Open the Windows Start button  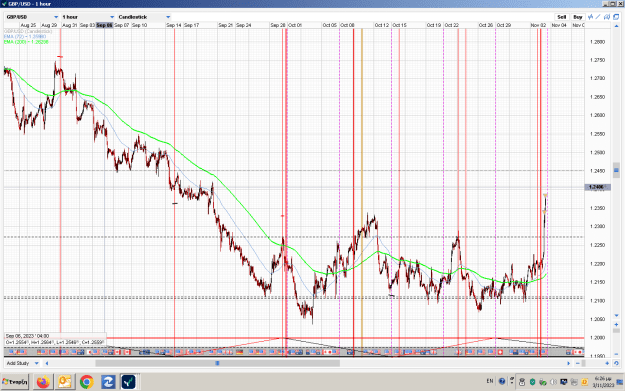(x=15, y=382)
